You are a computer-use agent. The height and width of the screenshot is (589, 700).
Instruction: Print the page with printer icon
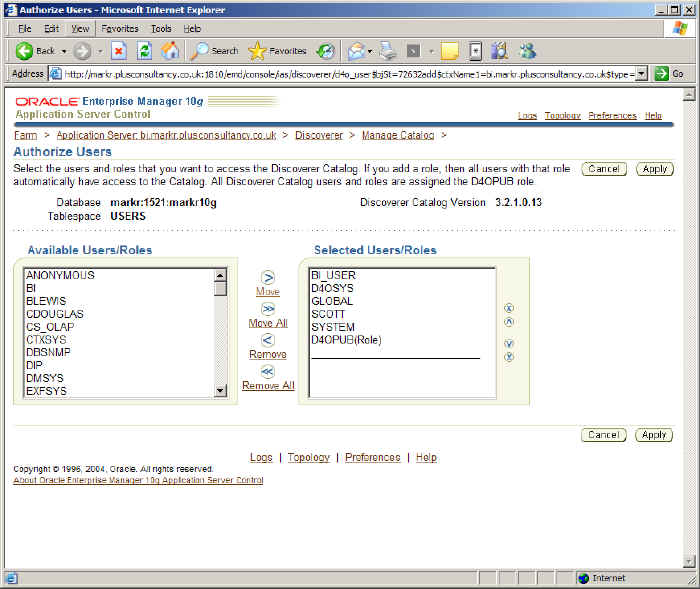coord(388,51)
